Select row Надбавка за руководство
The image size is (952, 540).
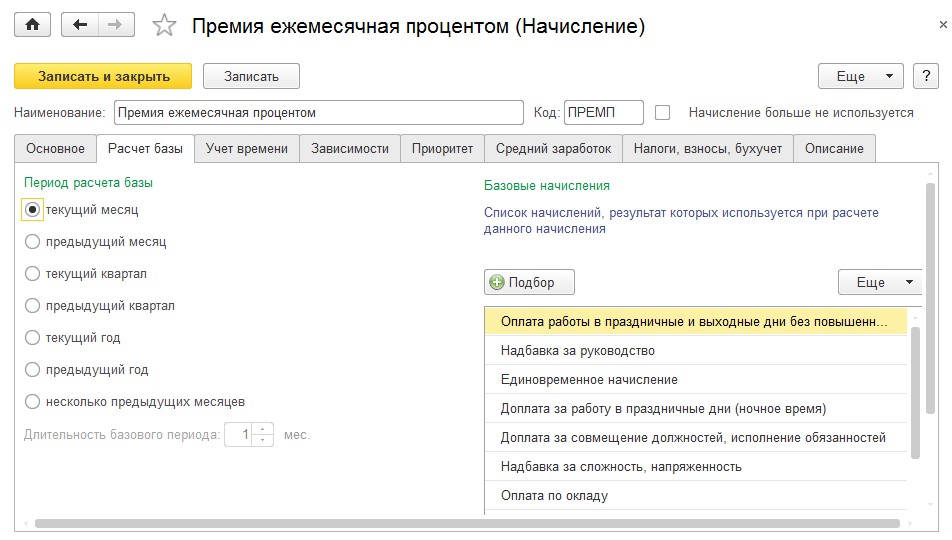point(696,350)
